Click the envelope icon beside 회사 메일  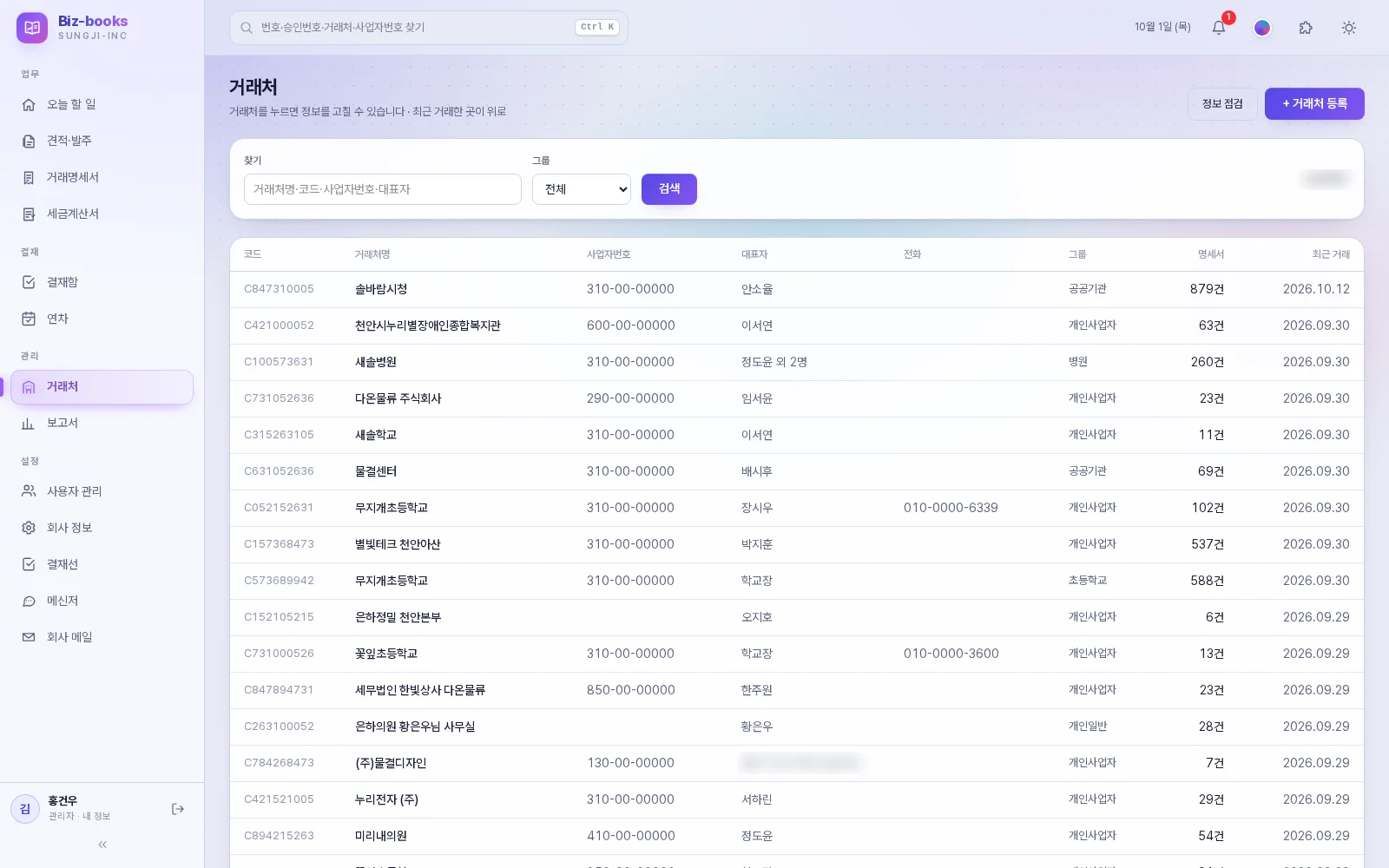click(29, 637)
